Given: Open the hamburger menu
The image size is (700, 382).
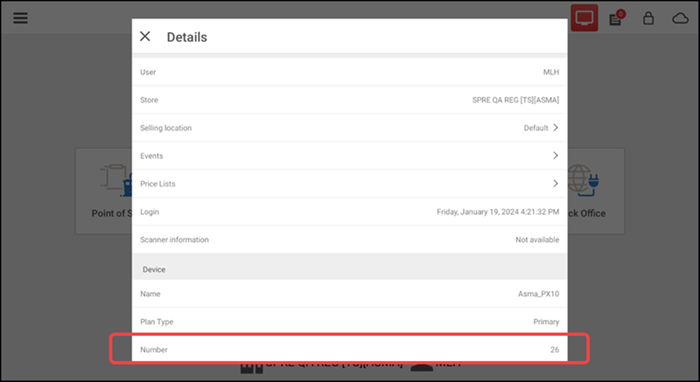Looking at the screenshot, I should pos(20,18).
